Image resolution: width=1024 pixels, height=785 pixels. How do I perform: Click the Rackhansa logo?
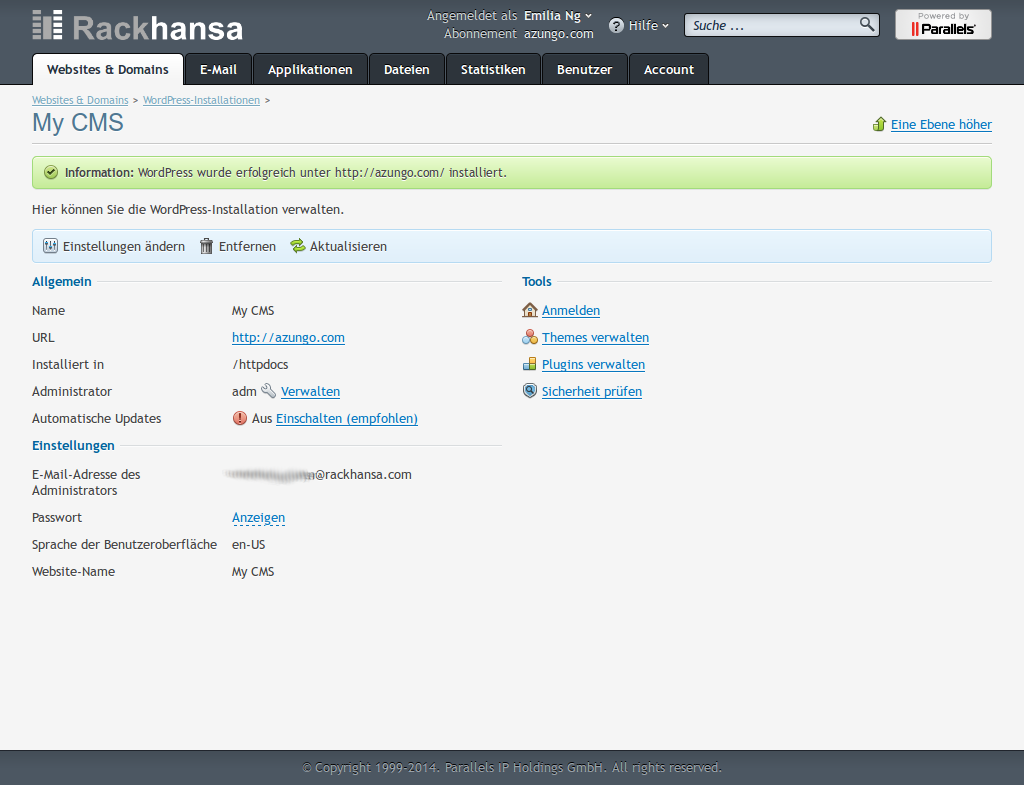tap(138, 27)
